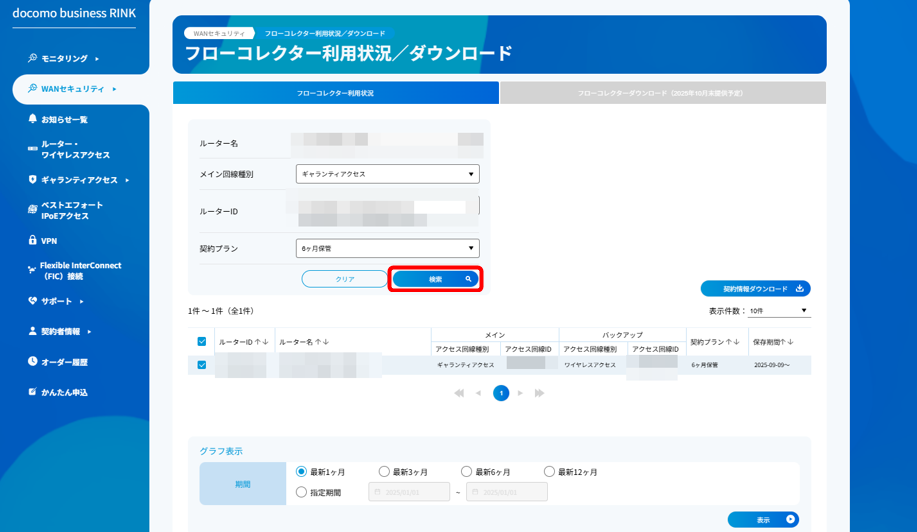Sort by ルーター名 column arrows
This screenshot has height=532, width=917.
point(322,342)
